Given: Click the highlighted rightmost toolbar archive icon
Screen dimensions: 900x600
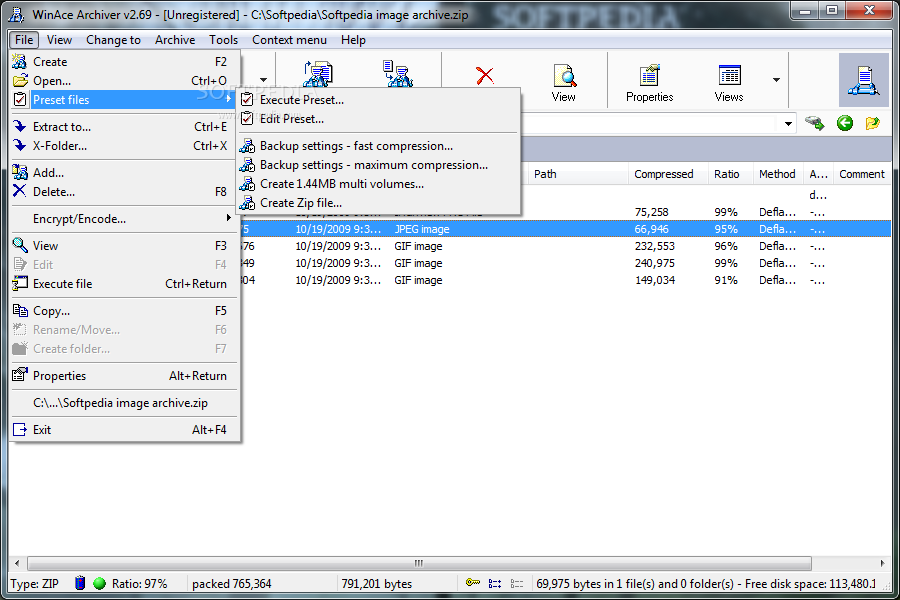Looking at the screenshot, I should 863,80.
